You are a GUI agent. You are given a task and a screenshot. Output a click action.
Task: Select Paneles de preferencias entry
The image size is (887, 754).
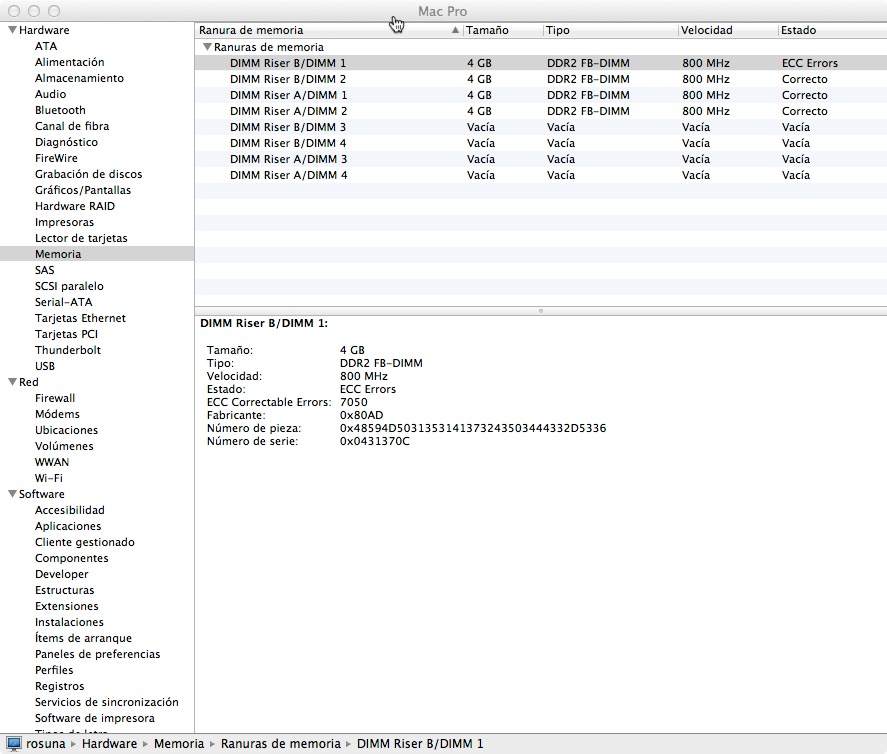coord(97,654)
